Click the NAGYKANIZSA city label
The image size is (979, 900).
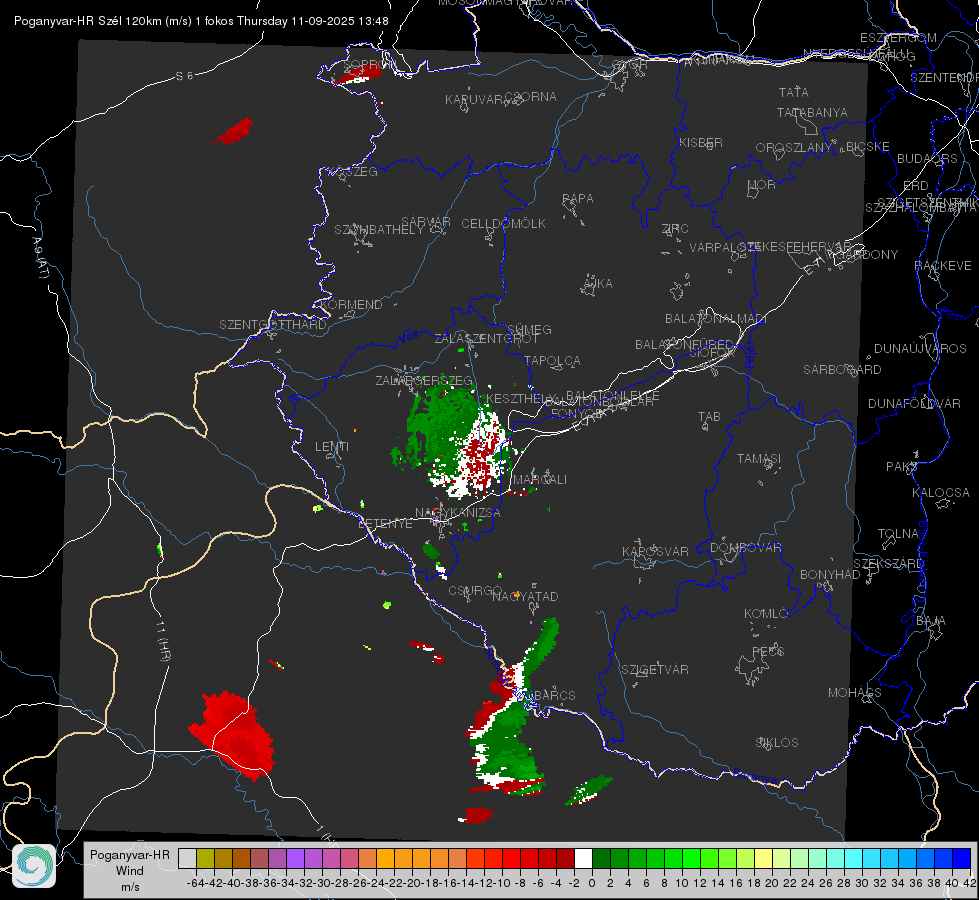pyautogui.click(x=458, y=513)
